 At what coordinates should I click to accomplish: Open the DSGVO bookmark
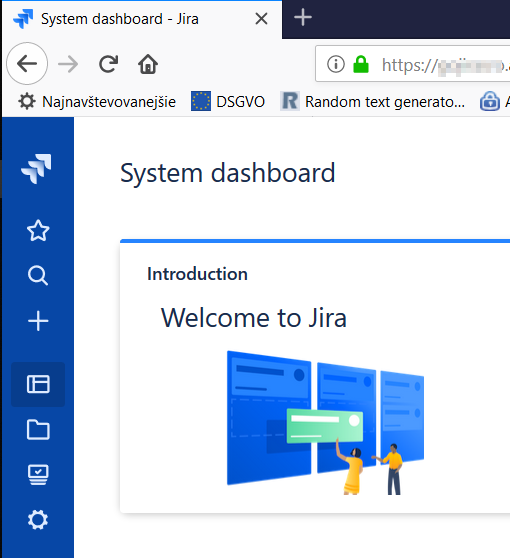(228, 101)
